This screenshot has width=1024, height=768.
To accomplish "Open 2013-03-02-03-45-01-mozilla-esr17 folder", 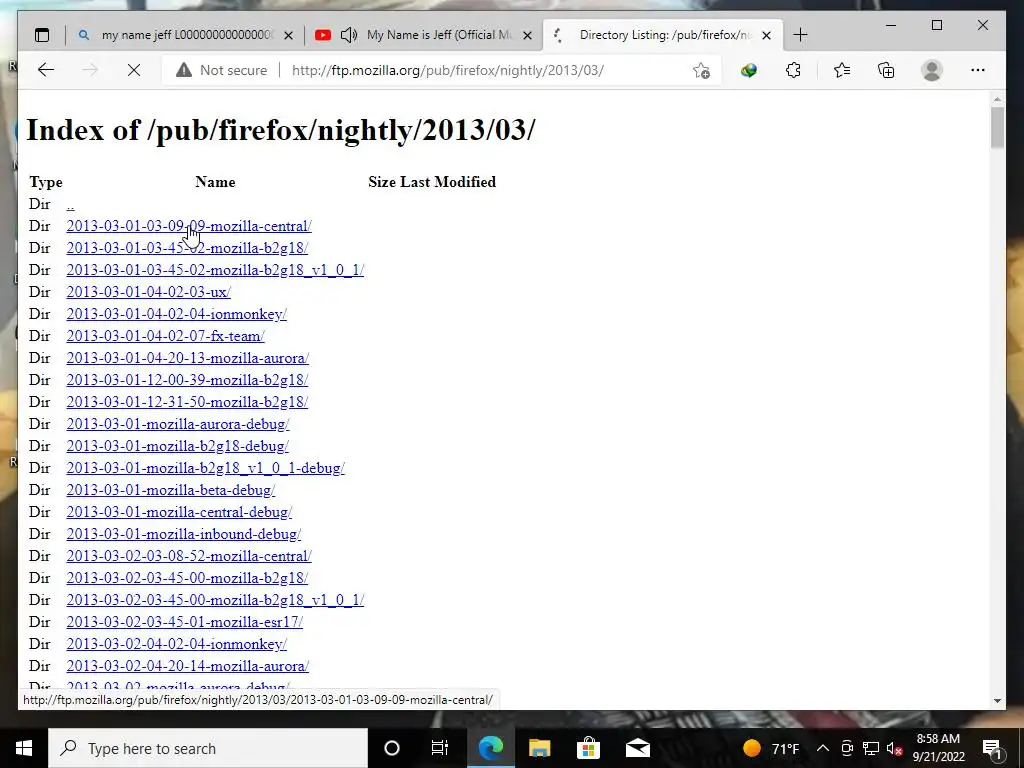I will [x=184, y=622].
